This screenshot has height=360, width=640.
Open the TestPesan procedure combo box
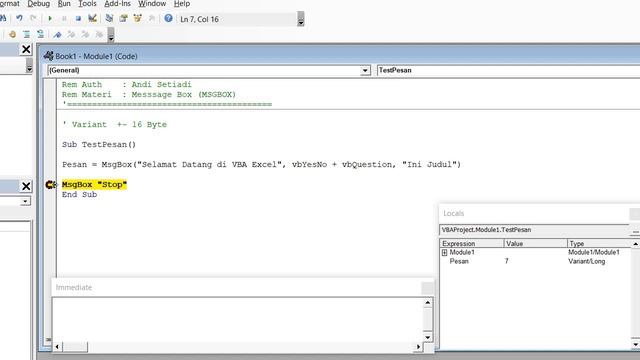[508, 70]
